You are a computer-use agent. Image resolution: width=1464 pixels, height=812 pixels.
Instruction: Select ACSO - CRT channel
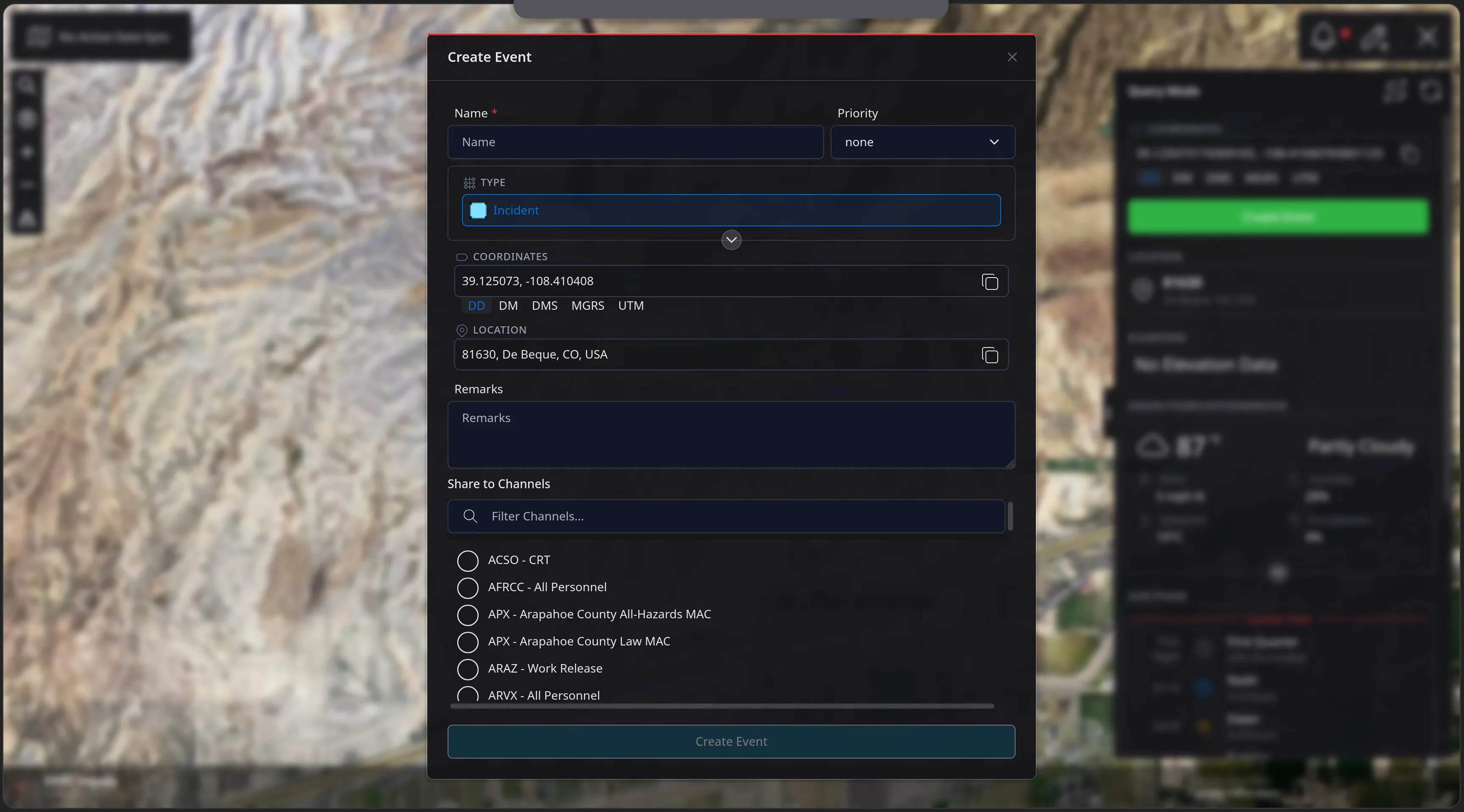pyautogui.click(x=468, y=560)
